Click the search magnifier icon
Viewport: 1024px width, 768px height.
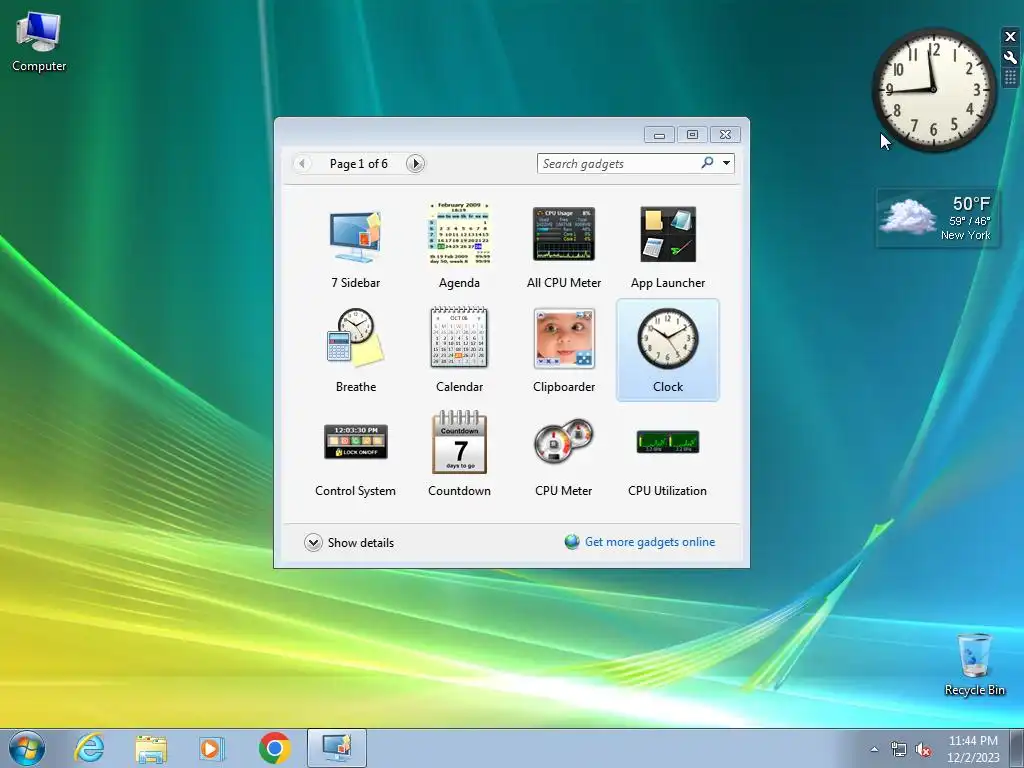pos(707,163)
